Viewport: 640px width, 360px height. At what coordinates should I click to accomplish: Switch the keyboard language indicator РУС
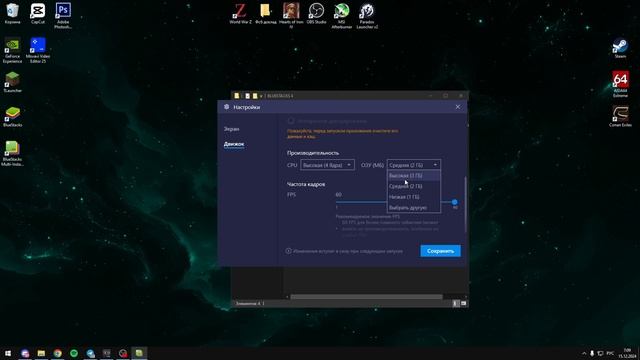pyautogui.click(x=610, y=353)
